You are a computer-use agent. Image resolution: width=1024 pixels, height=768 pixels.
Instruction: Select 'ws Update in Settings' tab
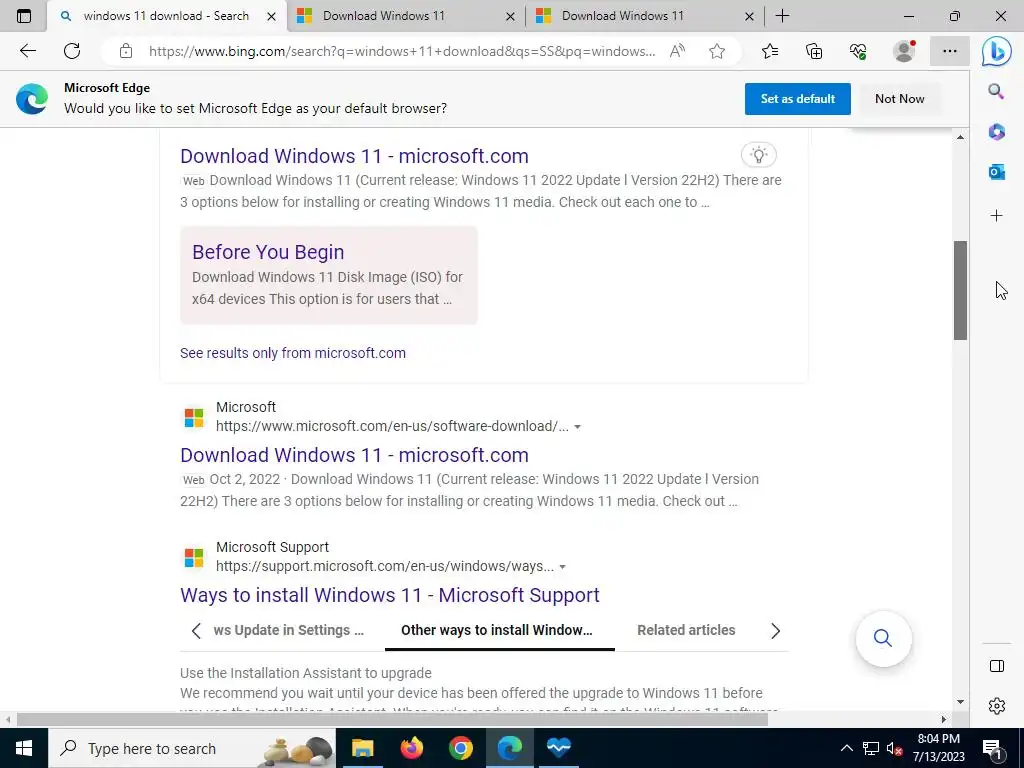pyautogui.click(x=289, y=630)
